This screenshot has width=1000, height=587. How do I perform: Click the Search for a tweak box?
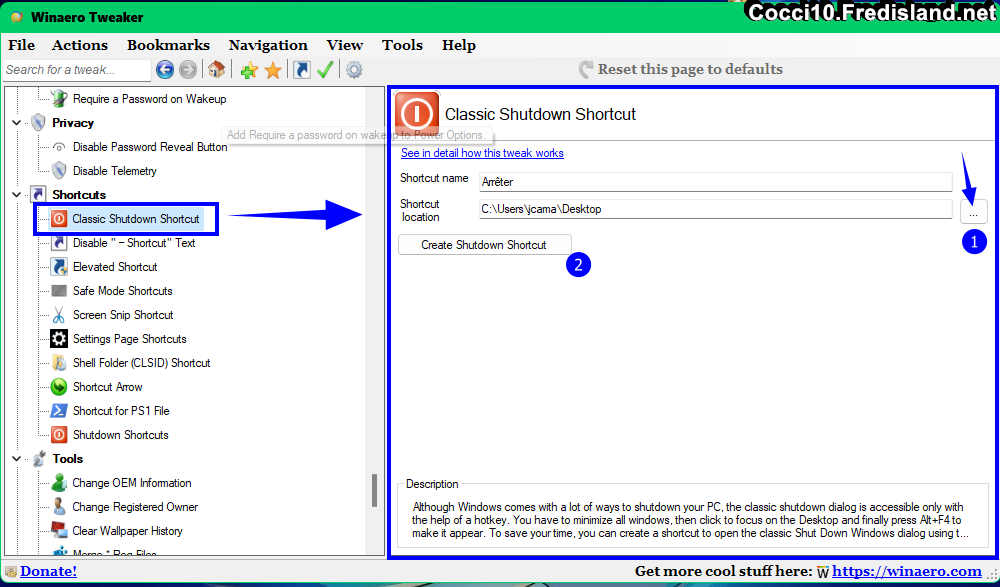point(77,70)
